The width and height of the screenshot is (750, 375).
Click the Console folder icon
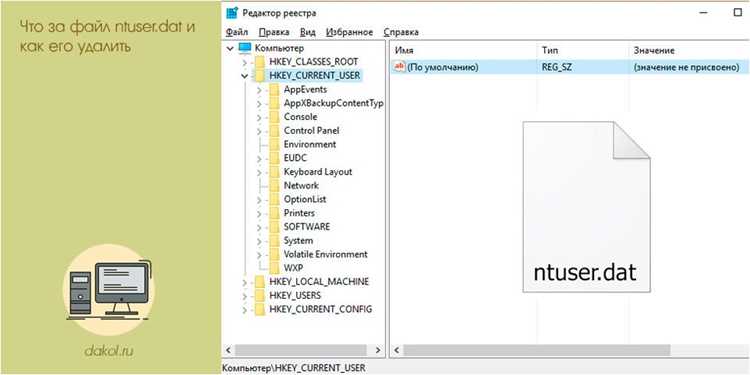click(274, 117)
